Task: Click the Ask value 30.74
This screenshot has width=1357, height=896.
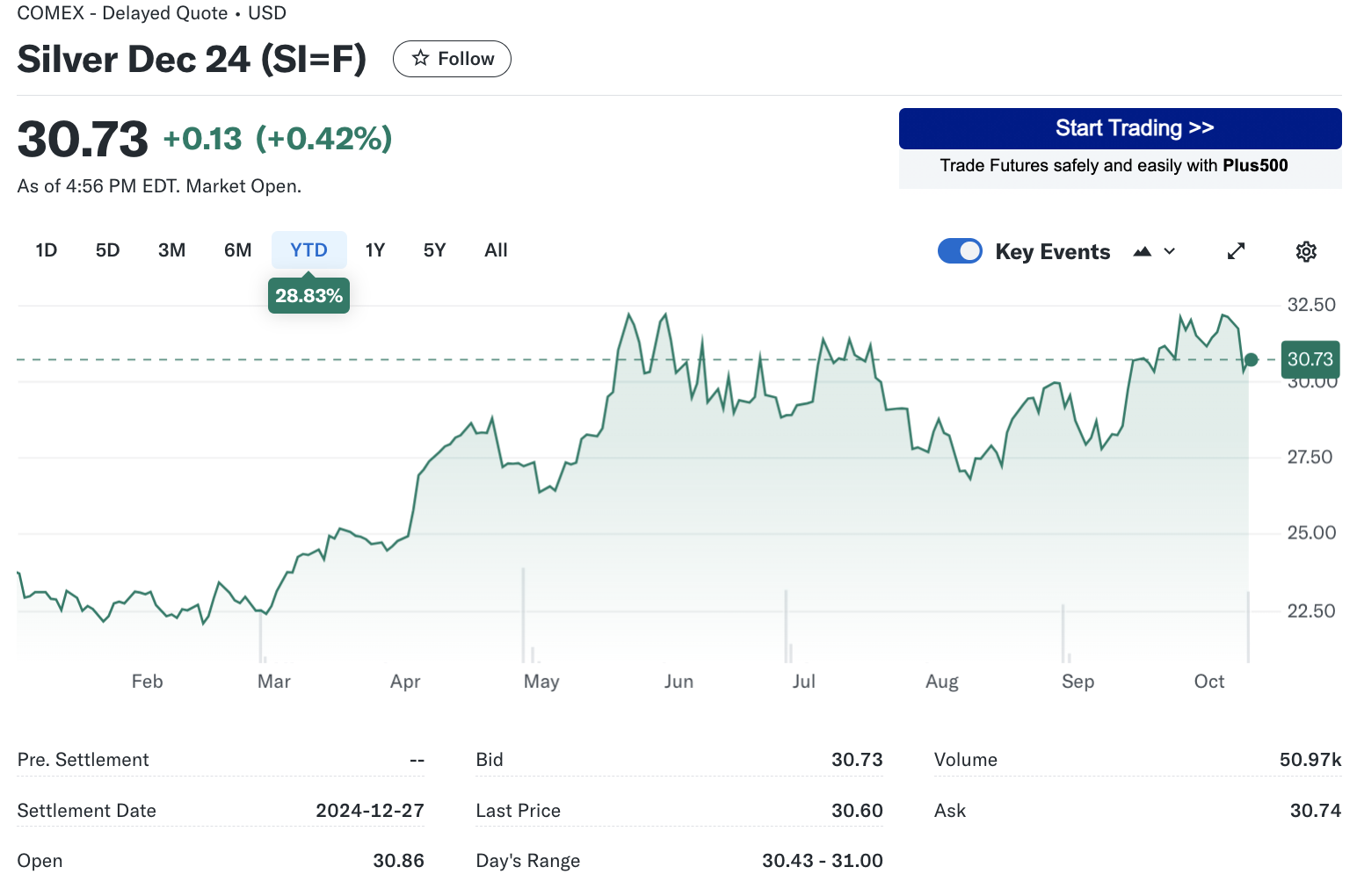Action: click(x=1316, y=810)
